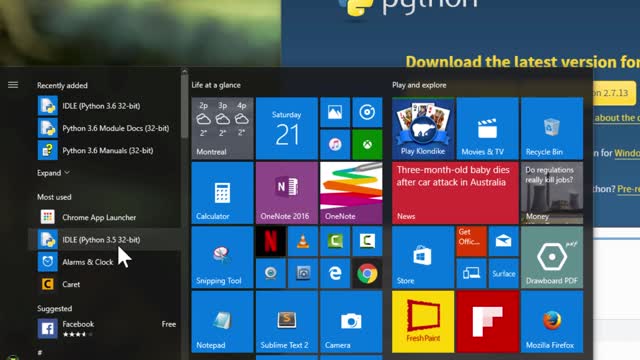Screen dimensions: 640x360
Task: Open Chrome App Launcher
Action: (x=104, y=217)
